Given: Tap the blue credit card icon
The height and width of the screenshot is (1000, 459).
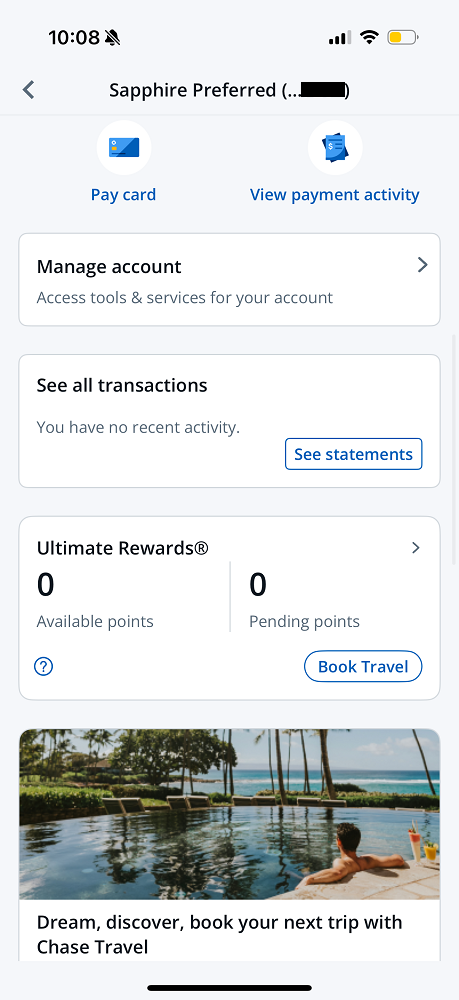Looking at the screenshot, I should [x=124, y=147].
